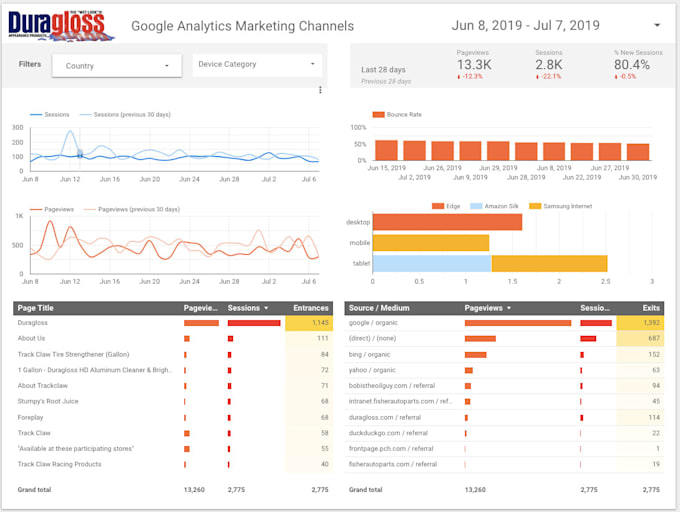Select the Duragloss page title row
This screenshot has width=680, height=512.
pos(173,323)
